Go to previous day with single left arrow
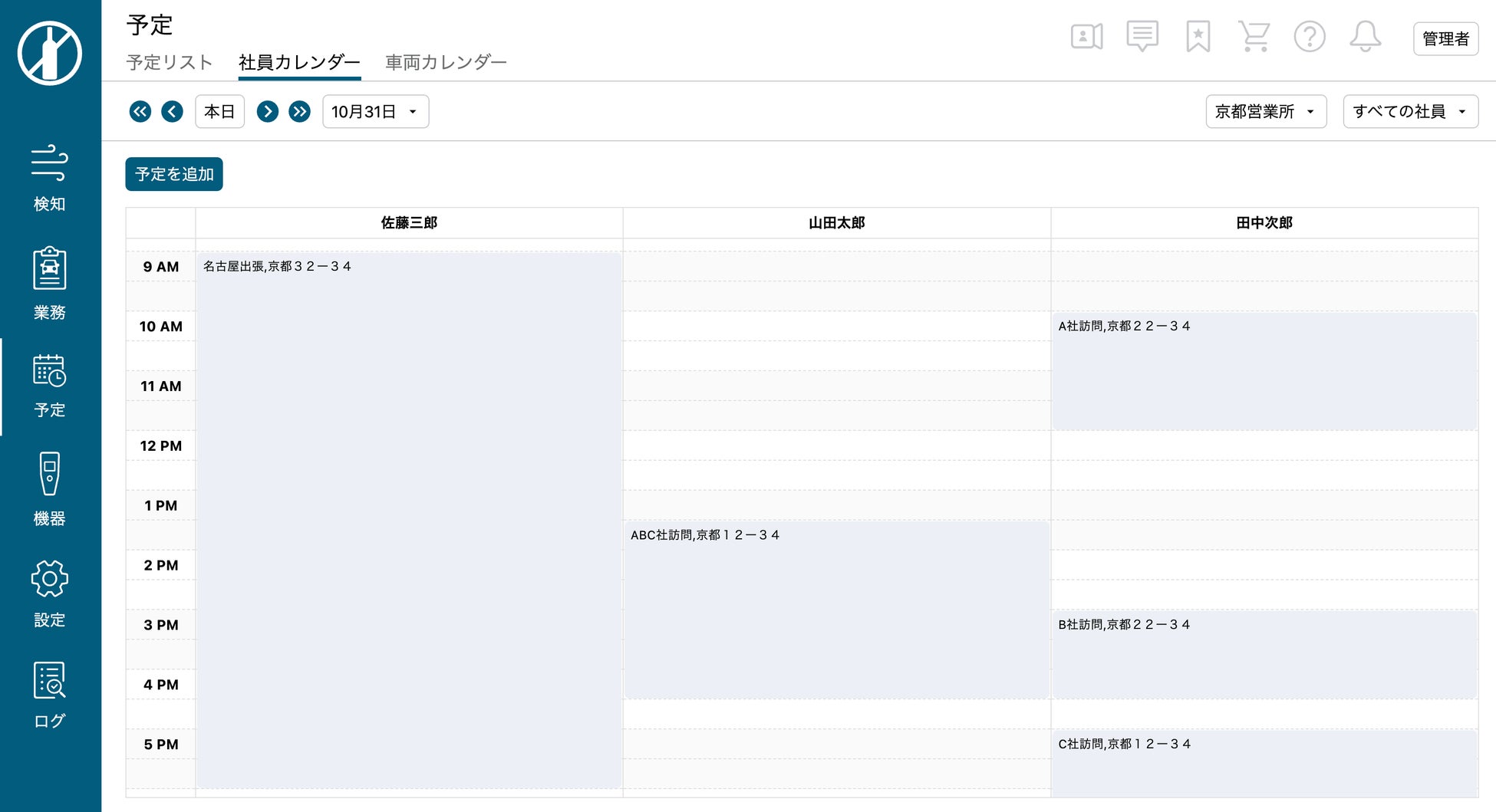Screen dimensions: 1496x812 tap(173, 112)
